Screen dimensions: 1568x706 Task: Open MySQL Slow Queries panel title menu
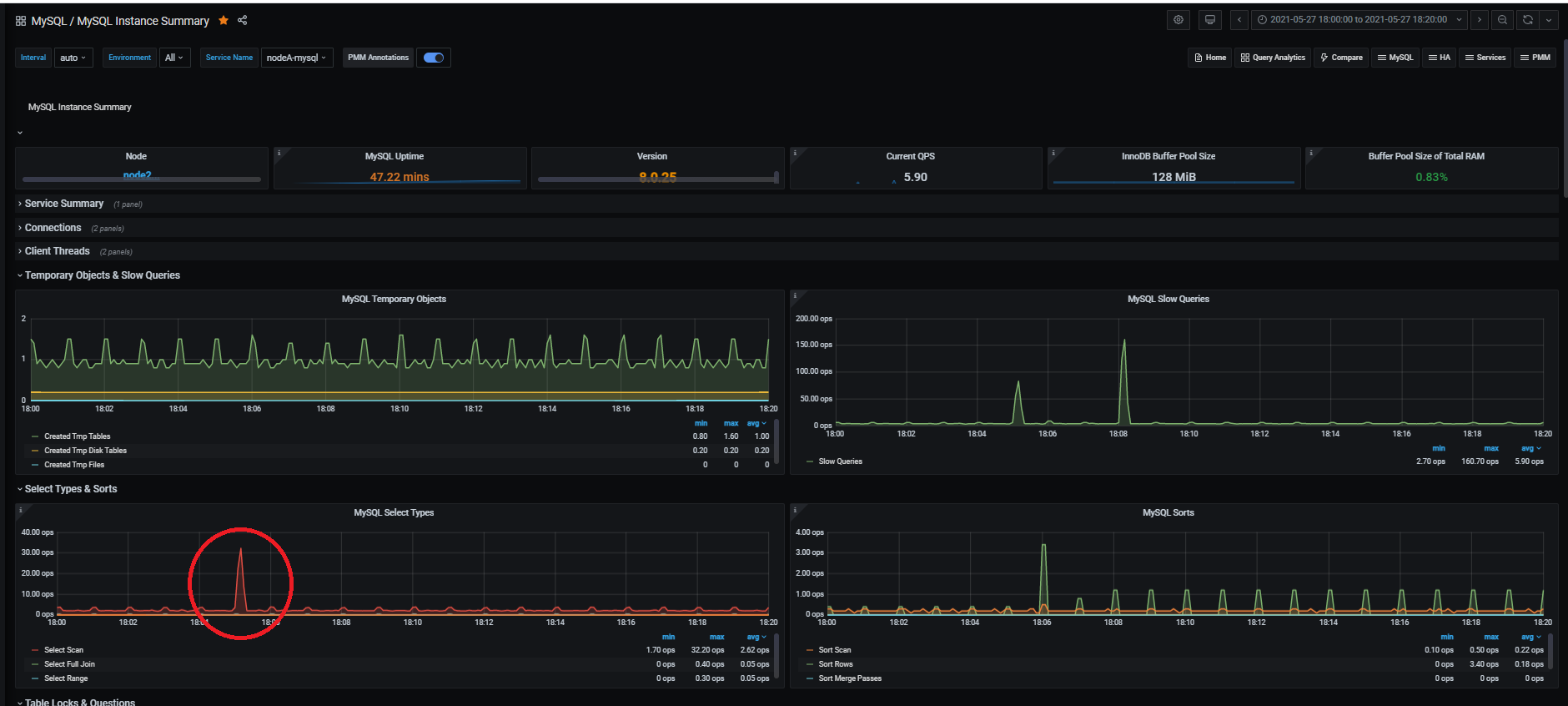1168,299
